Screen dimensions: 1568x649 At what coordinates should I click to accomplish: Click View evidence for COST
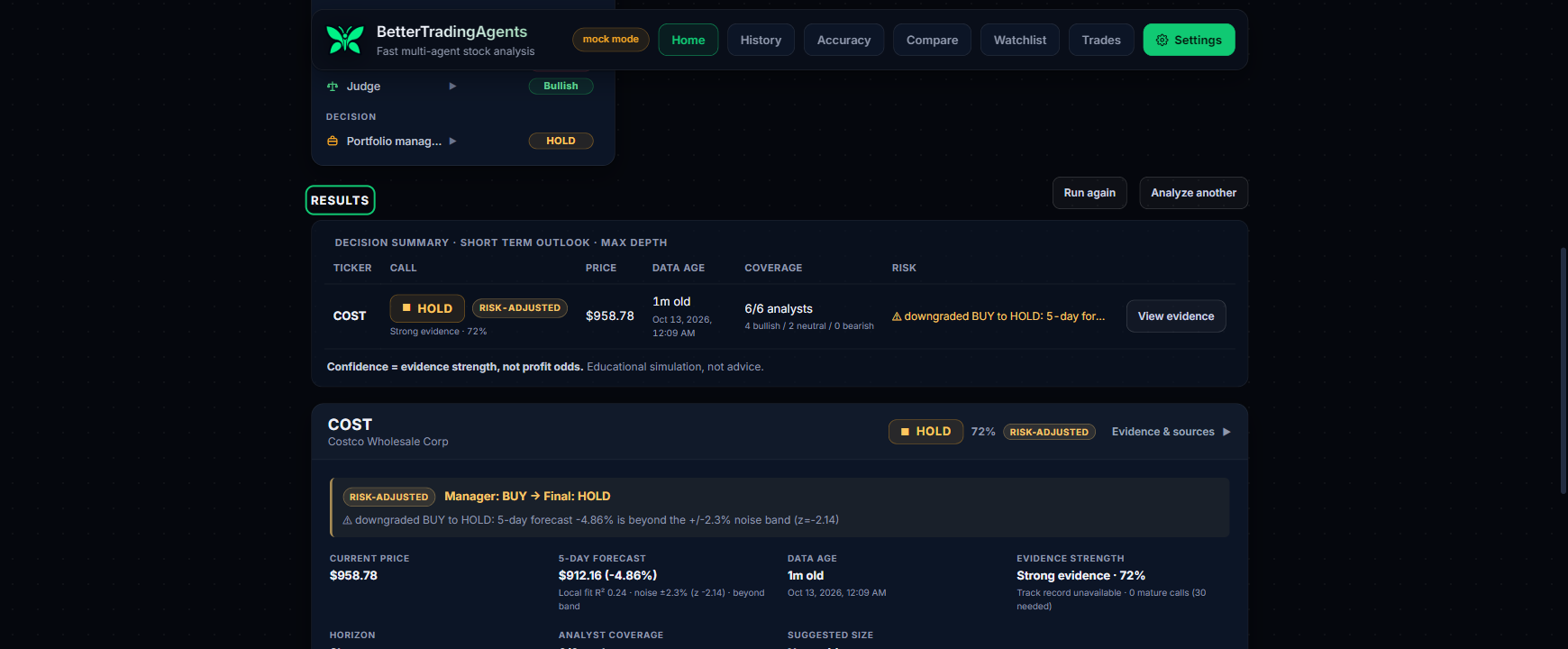click(x=1176, y=316)
